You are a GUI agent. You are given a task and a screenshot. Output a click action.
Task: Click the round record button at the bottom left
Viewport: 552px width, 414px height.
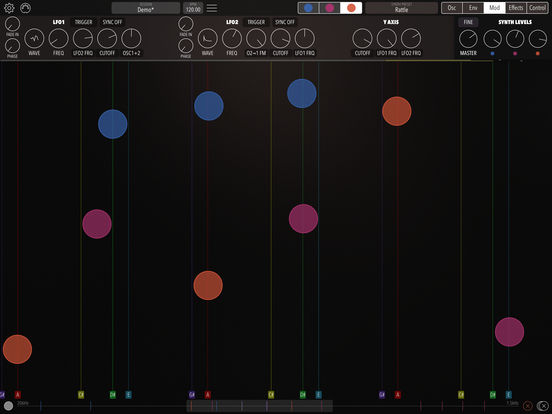(x=8, y=406)
